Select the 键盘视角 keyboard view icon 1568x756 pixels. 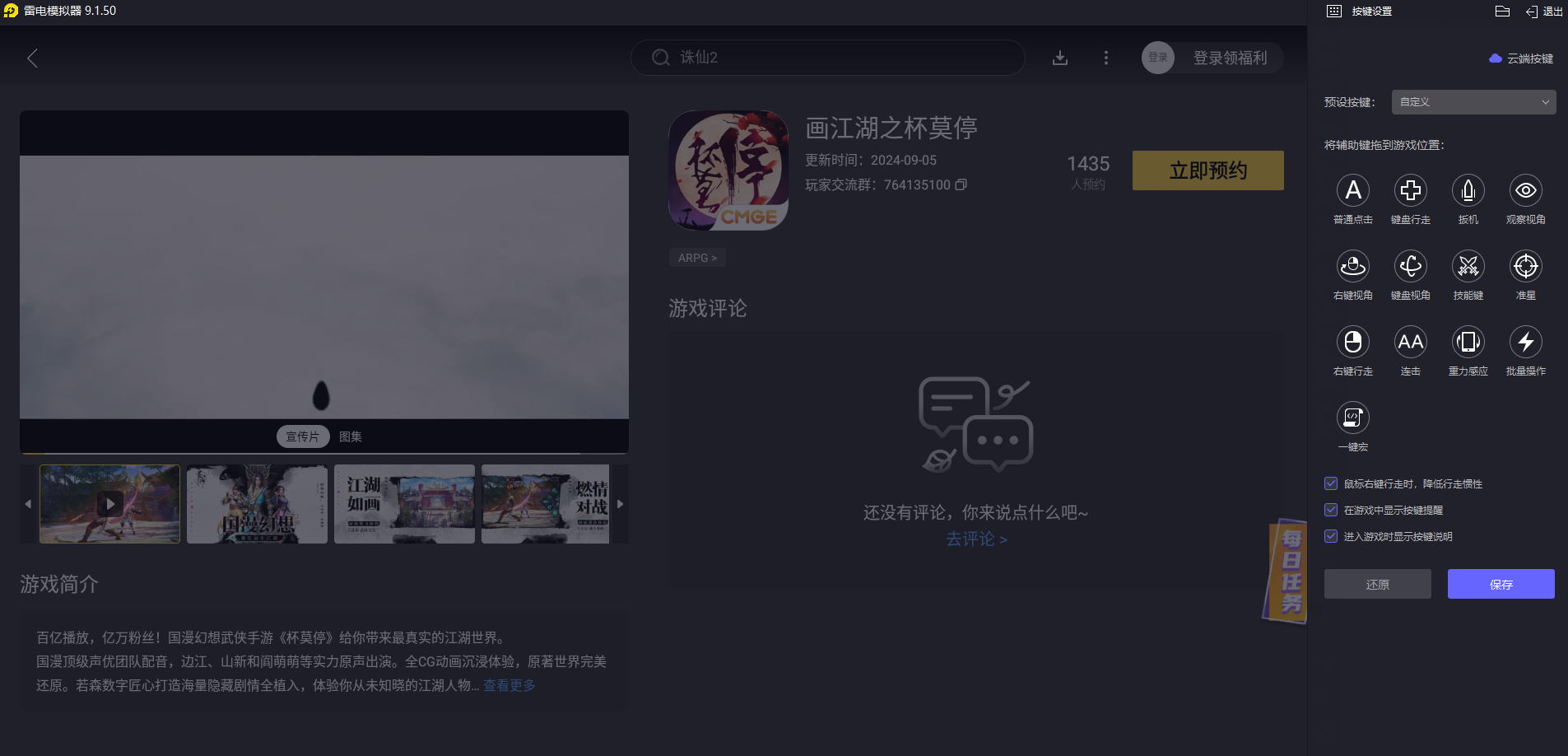pyautogui.click(x=1410, y=266)
